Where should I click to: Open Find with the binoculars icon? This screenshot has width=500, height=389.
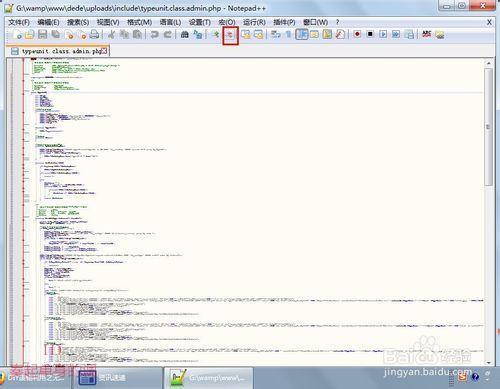(x=184, y=34)
